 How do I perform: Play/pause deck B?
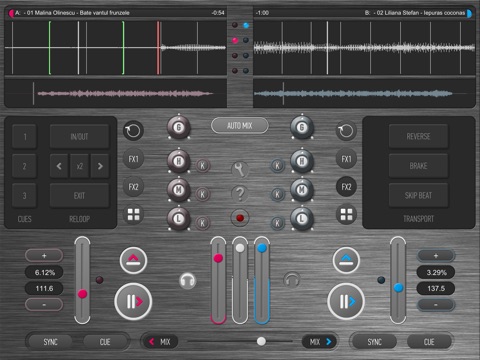(346, 302)
